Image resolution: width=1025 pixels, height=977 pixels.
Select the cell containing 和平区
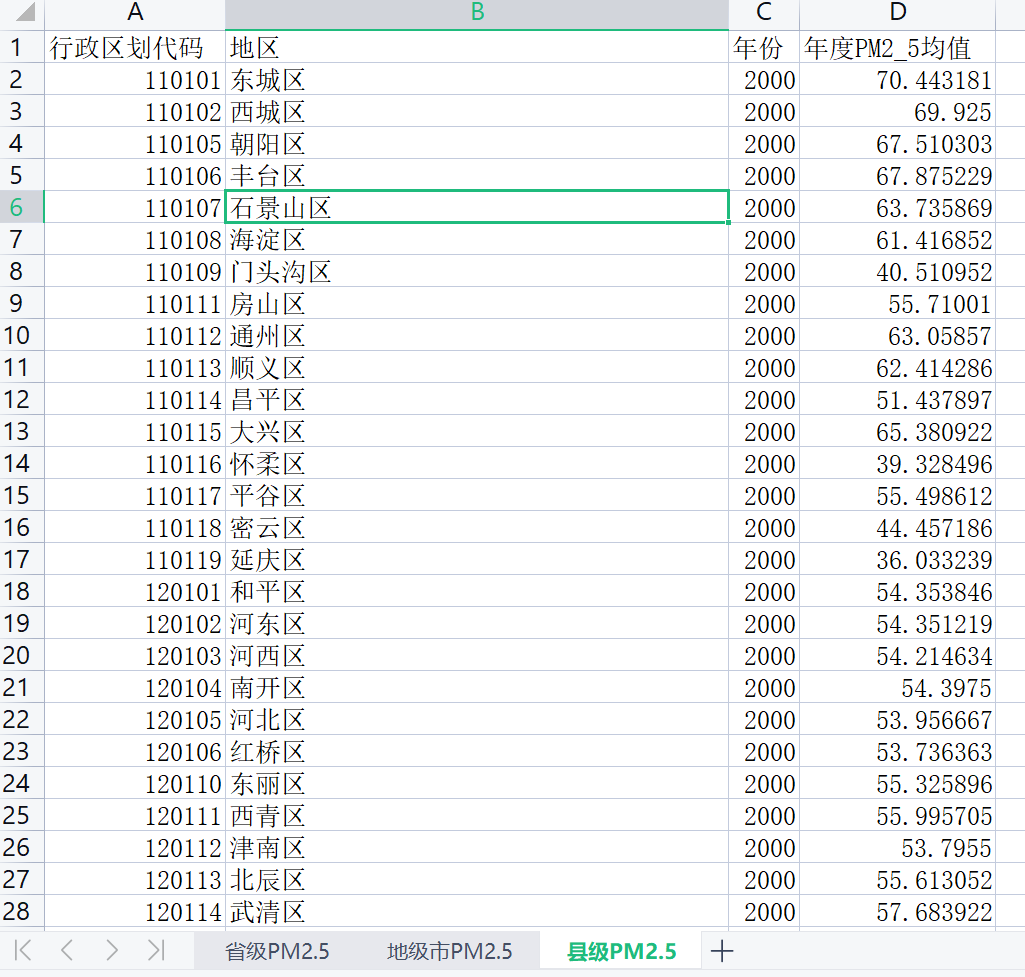[477, 591]
